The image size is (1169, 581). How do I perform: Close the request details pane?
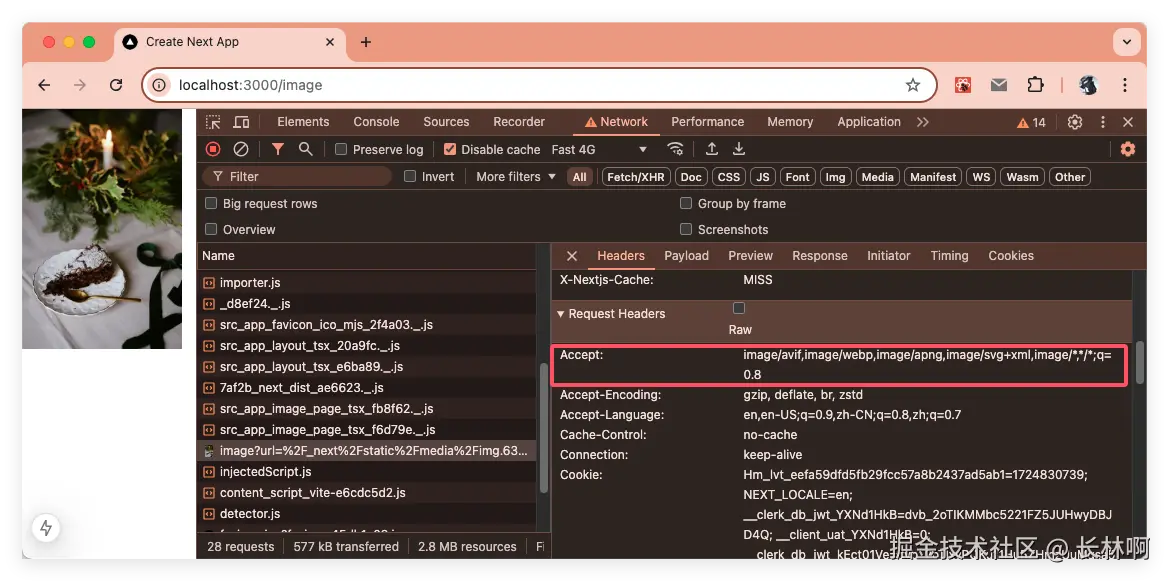[x=572, y=256]
